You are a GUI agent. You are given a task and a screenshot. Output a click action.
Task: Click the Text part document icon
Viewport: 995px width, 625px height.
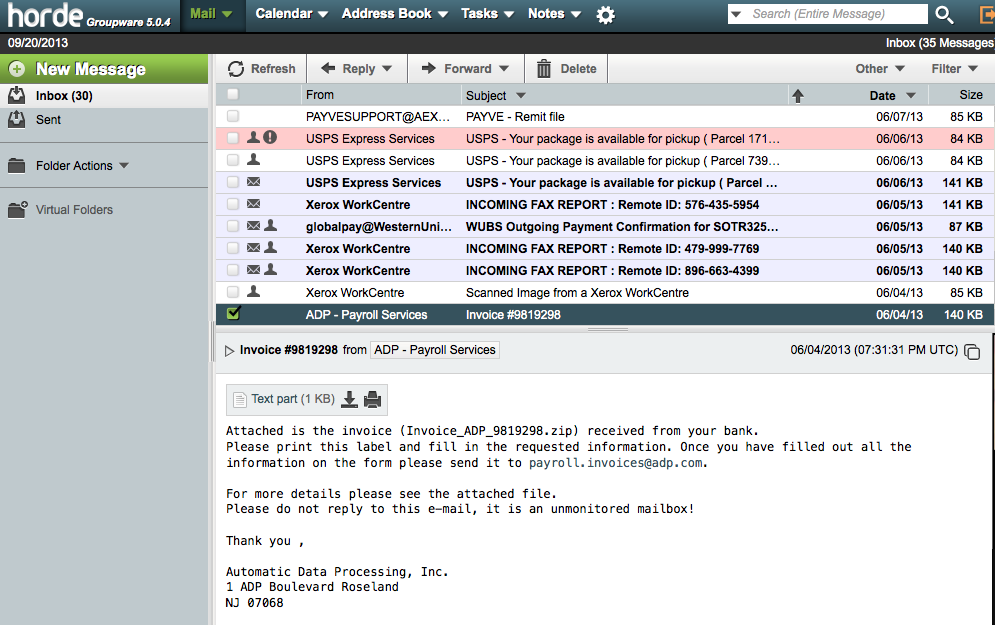[240, 399]
